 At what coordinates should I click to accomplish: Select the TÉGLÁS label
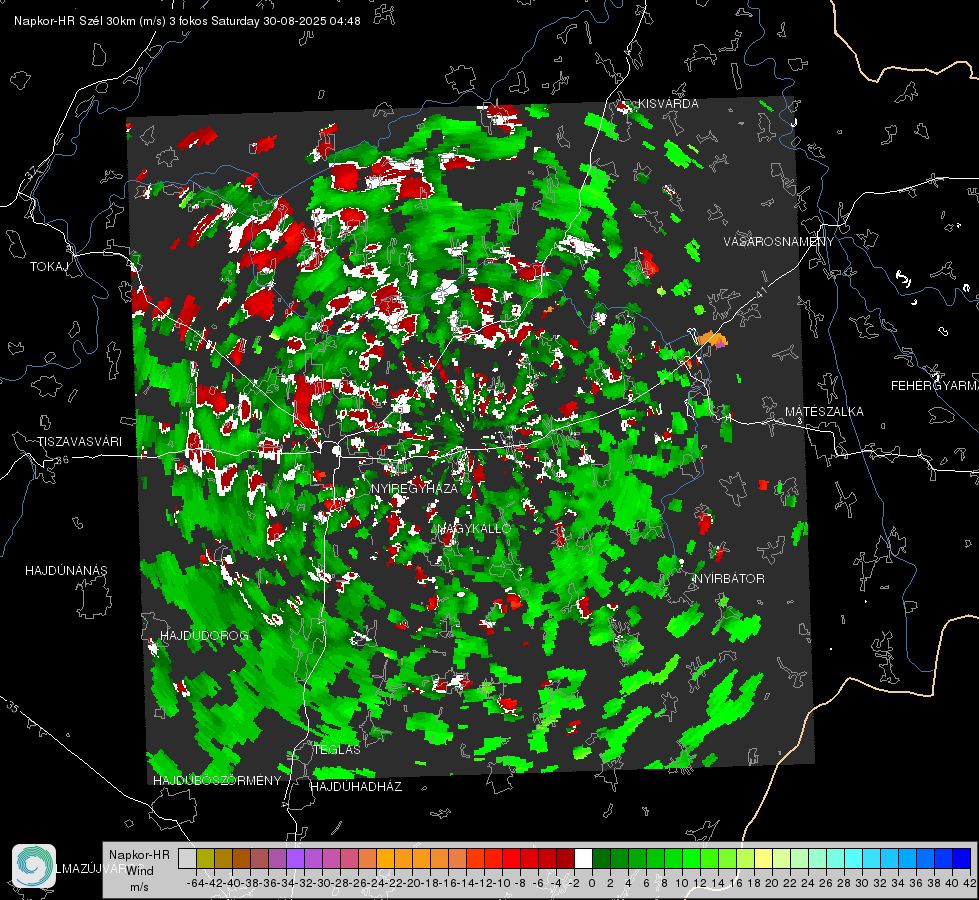point(337,750)
